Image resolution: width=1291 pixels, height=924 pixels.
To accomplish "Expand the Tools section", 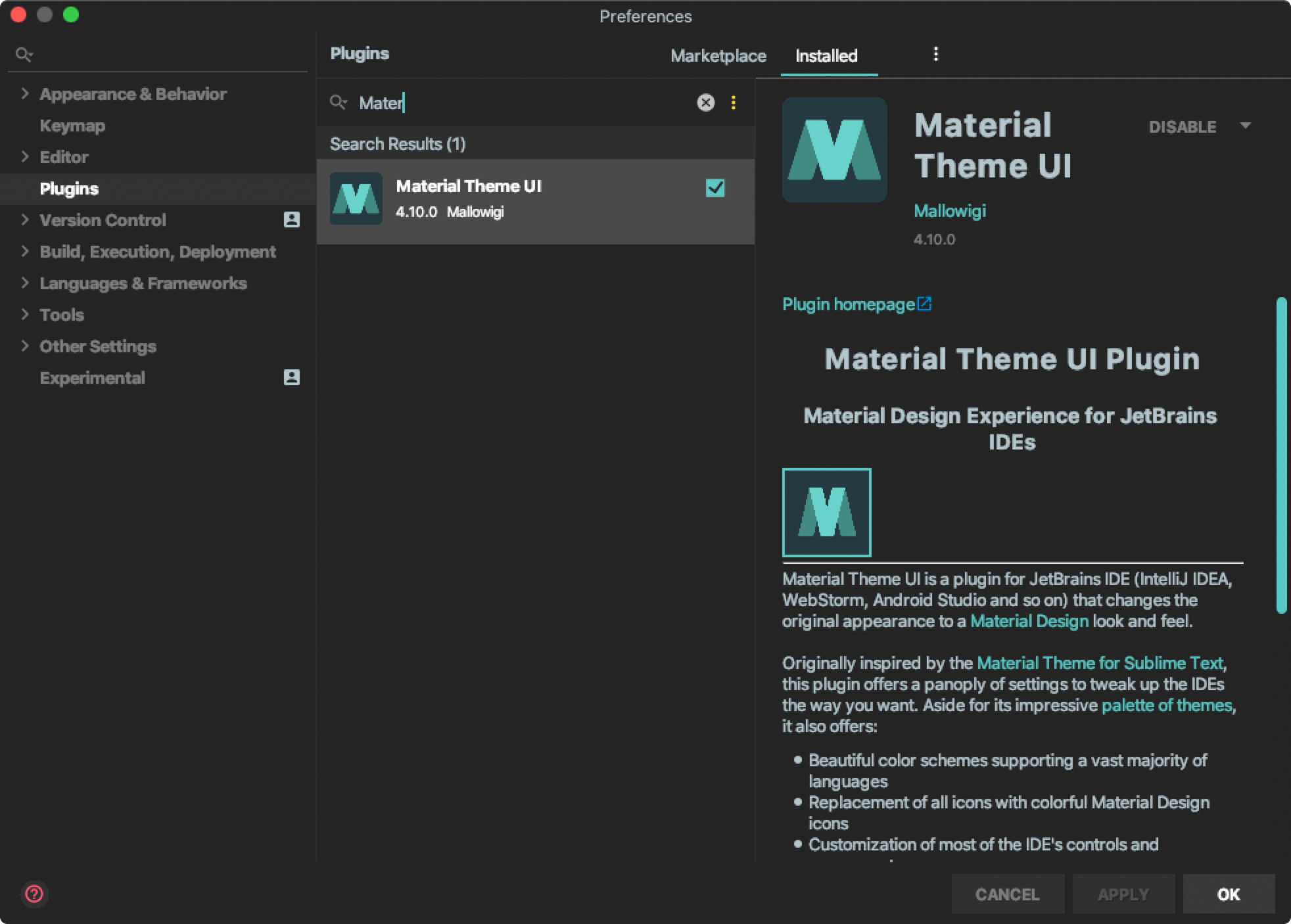I will click(x=24, y=314).
